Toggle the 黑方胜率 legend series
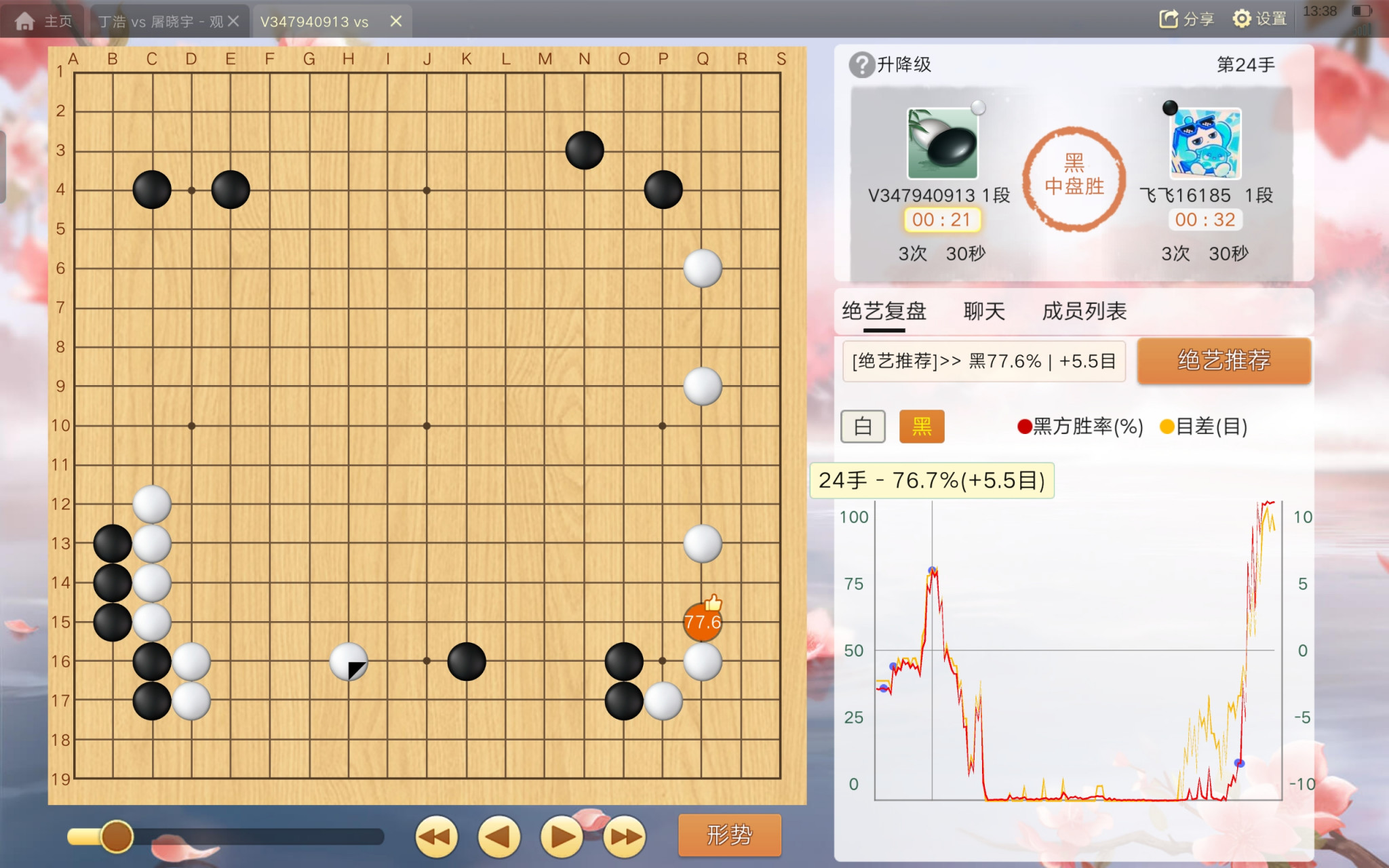Screen dimensions: 1389x868 (x=1080, y=427)
